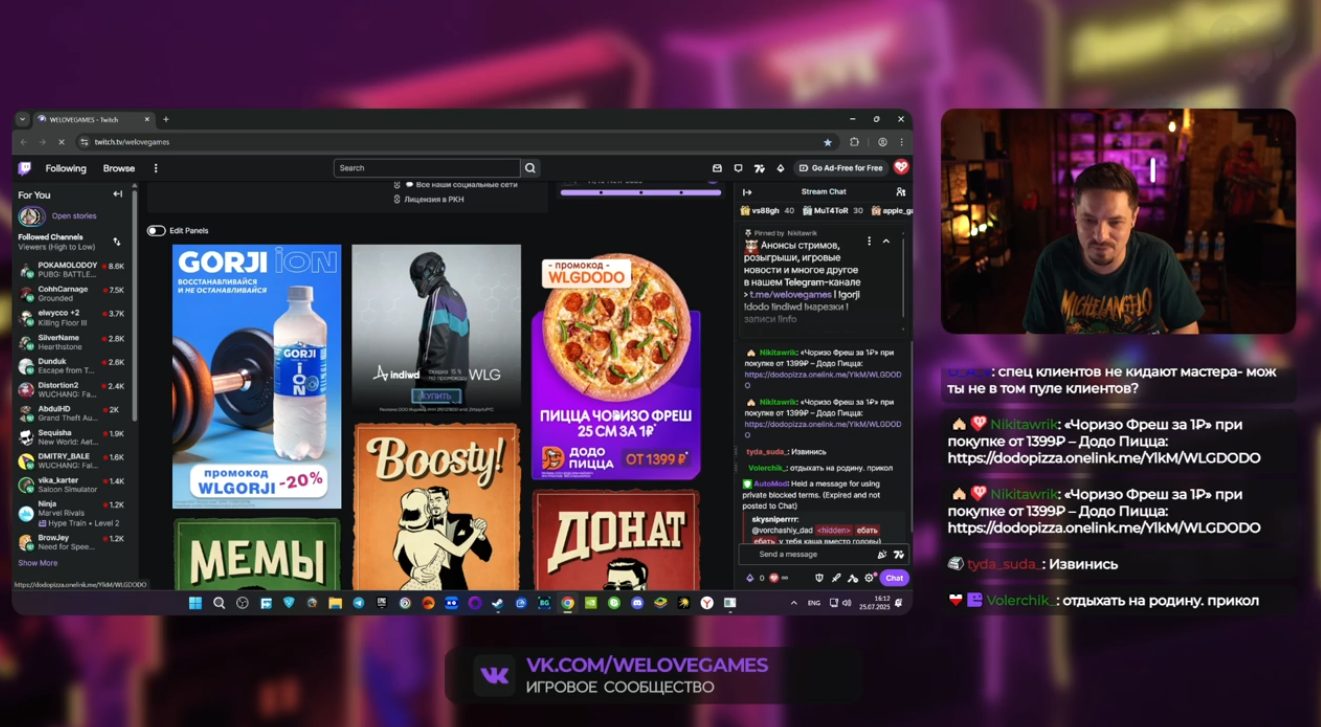Collapse the pinned message chevron

click(x=886, y=241)
